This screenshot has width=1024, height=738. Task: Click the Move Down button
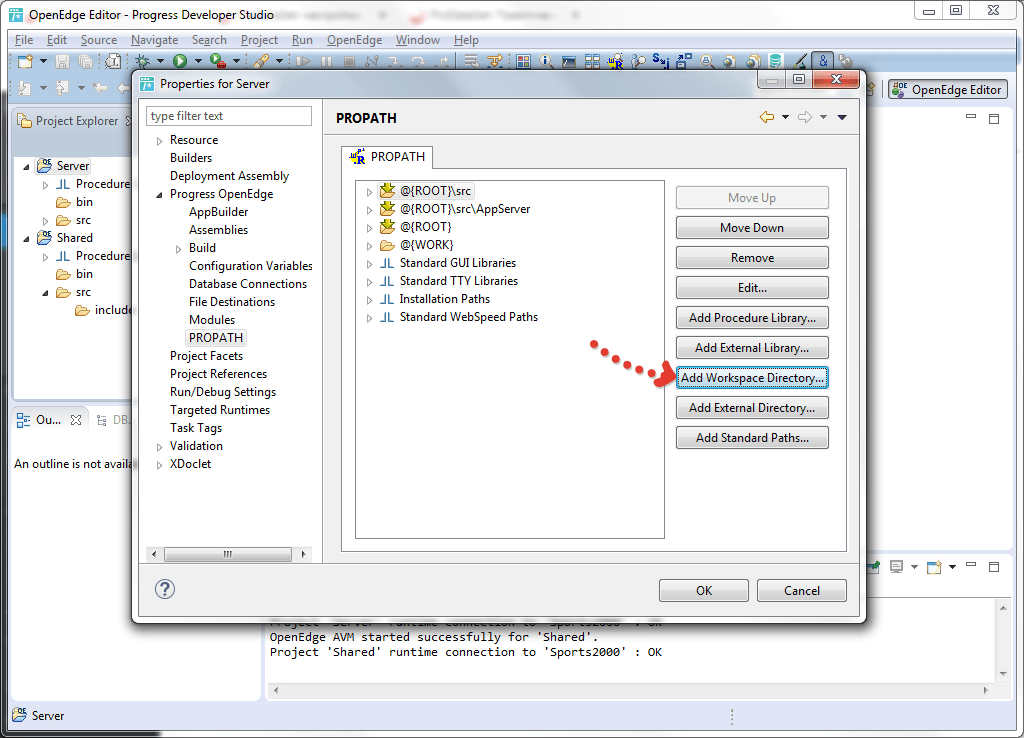[x=752, y=227]
